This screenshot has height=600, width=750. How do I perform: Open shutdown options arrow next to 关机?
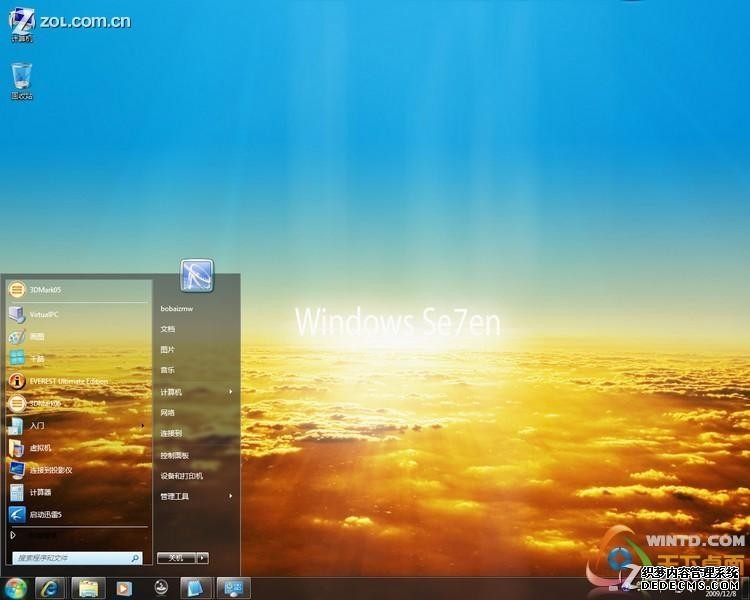[203, 558]
